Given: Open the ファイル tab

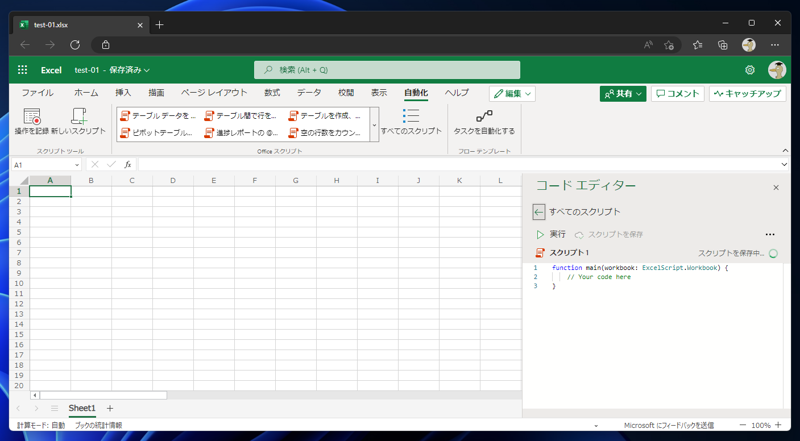Looking at the screenshot, I should point(37,93).
